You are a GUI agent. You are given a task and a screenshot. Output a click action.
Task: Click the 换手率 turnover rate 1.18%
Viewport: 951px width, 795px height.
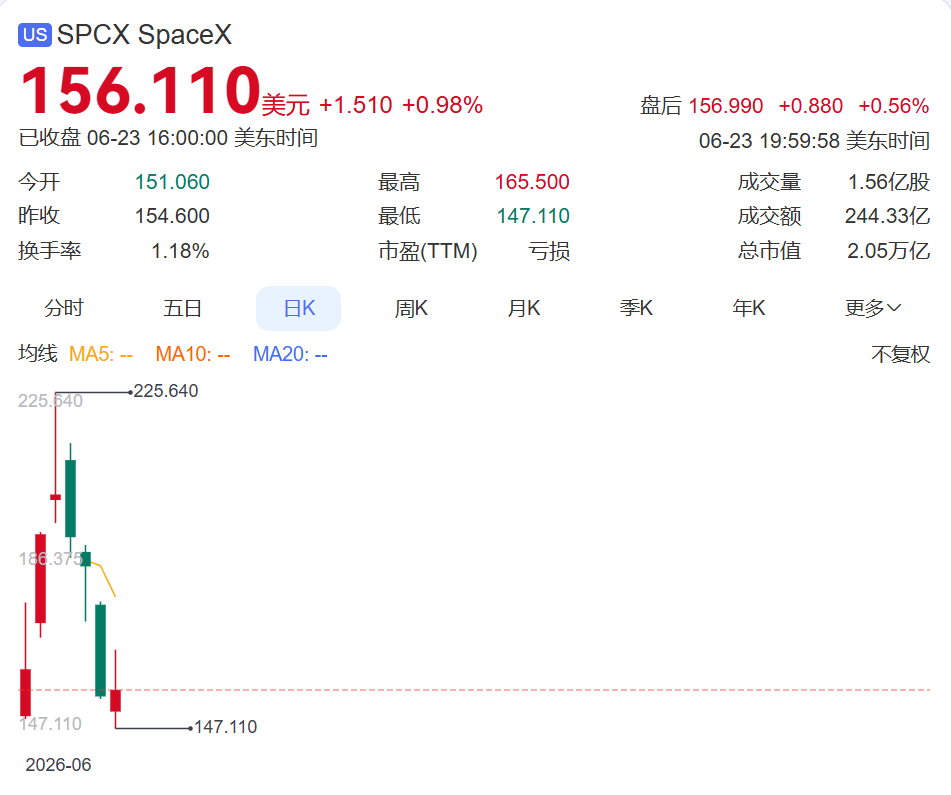pyautogui.click(x=180, y=251)
